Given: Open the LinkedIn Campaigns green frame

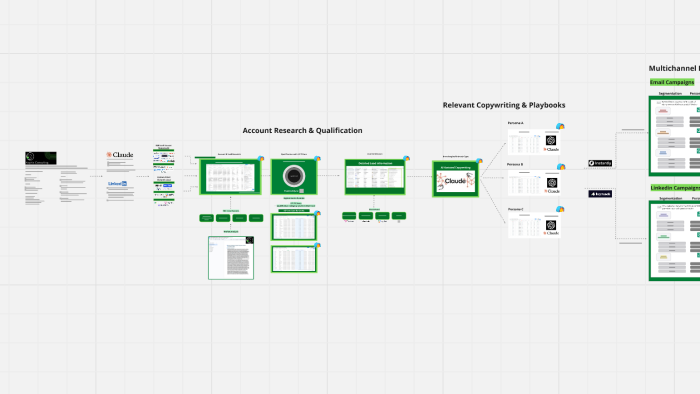Looking at the screenshot, I should [675, 241].
